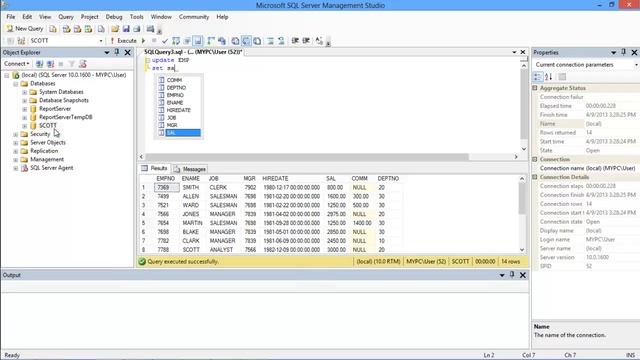
Task: Open the View menu
Action: click(x=45, y=17)
